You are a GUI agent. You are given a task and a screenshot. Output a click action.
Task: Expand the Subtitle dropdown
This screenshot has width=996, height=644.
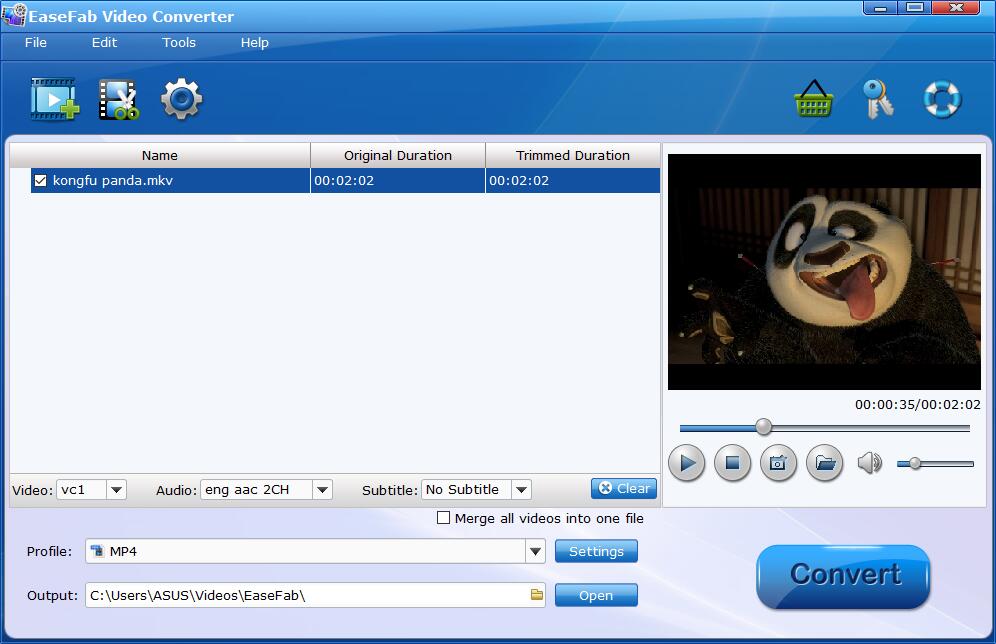(521, 490)
